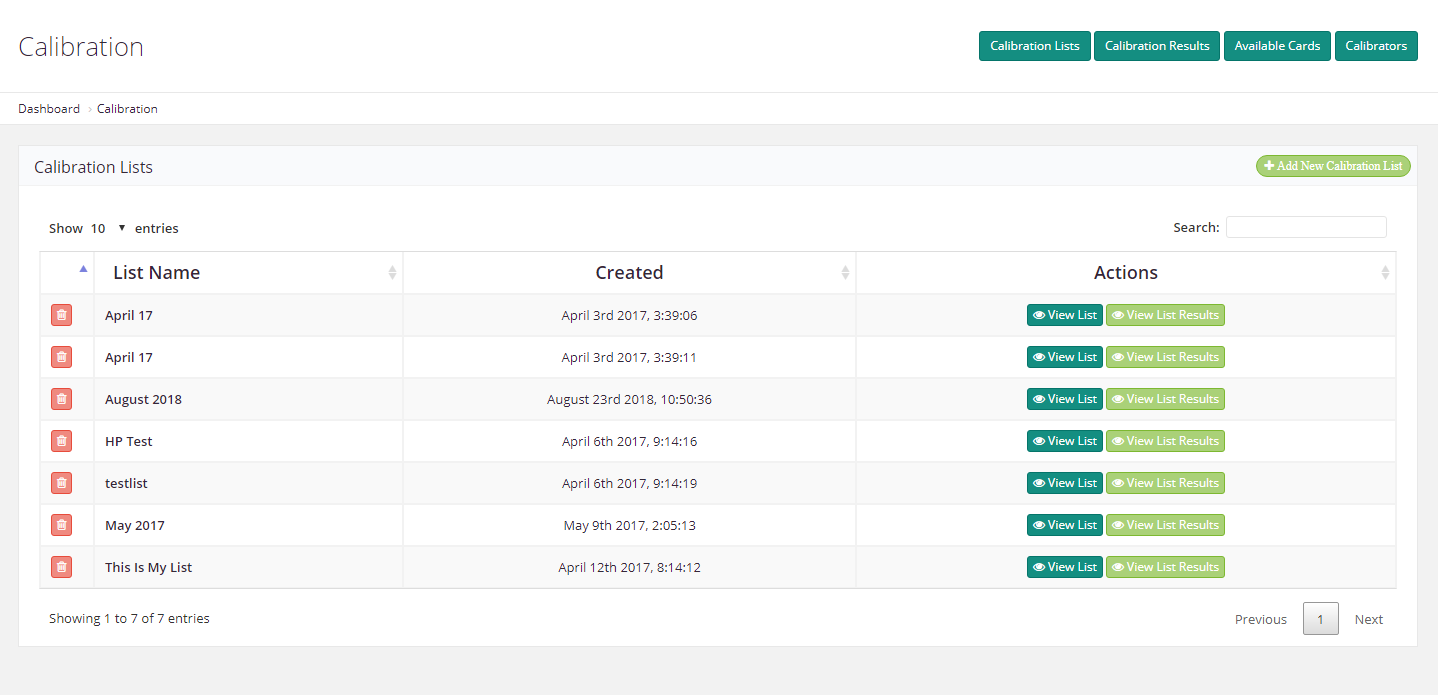
Task: Open Calibration Results tab at top
Action: click(1157, 46)
